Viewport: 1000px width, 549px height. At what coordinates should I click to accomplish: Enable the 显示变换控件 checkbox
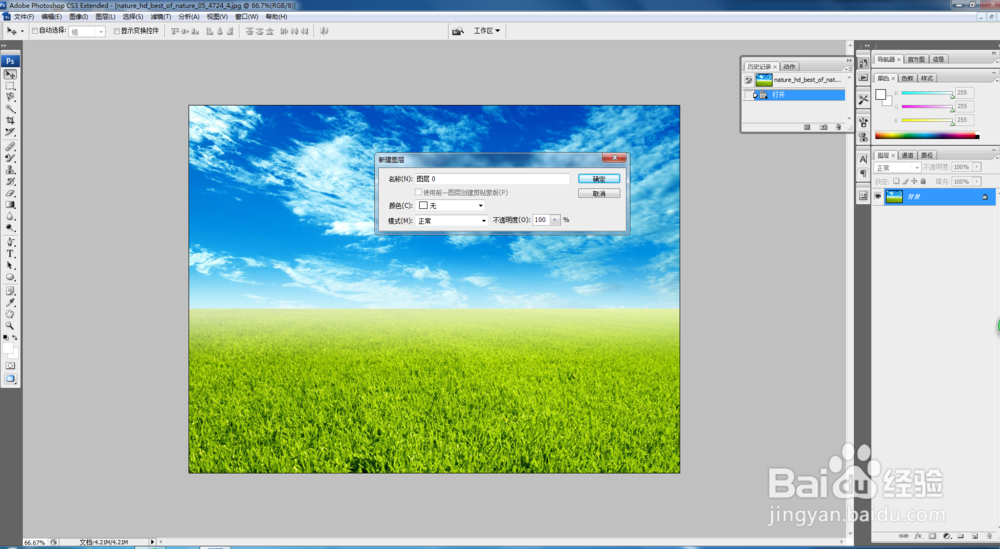pos(116,31)
